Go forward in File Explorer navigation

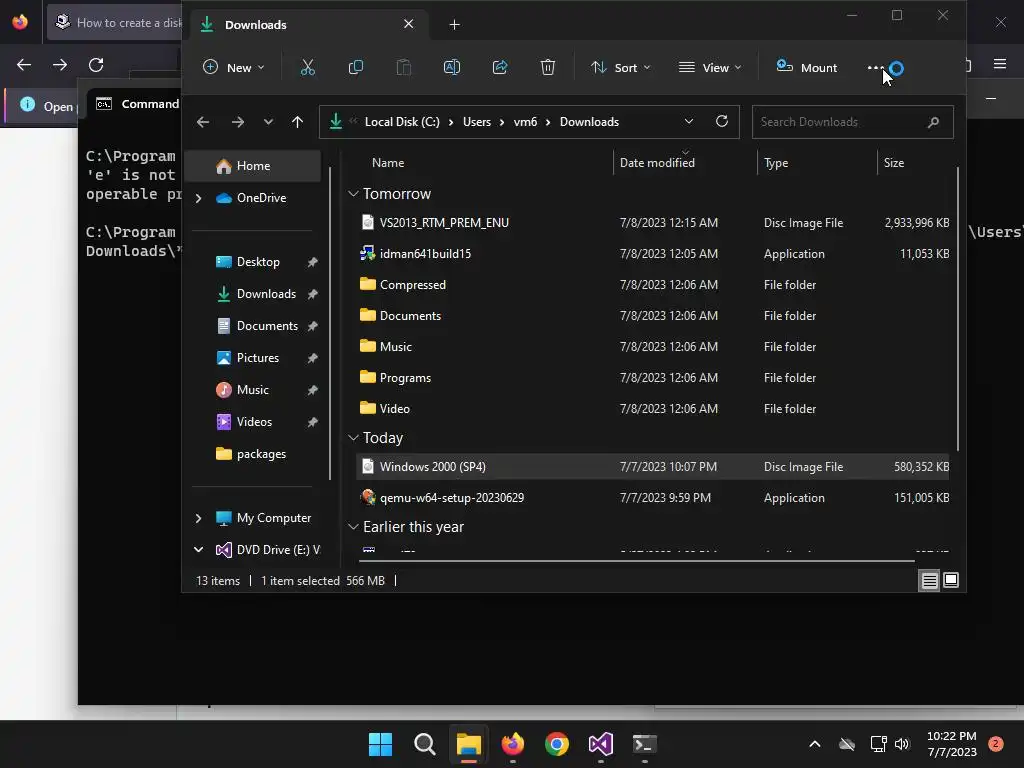coord(238,122)
